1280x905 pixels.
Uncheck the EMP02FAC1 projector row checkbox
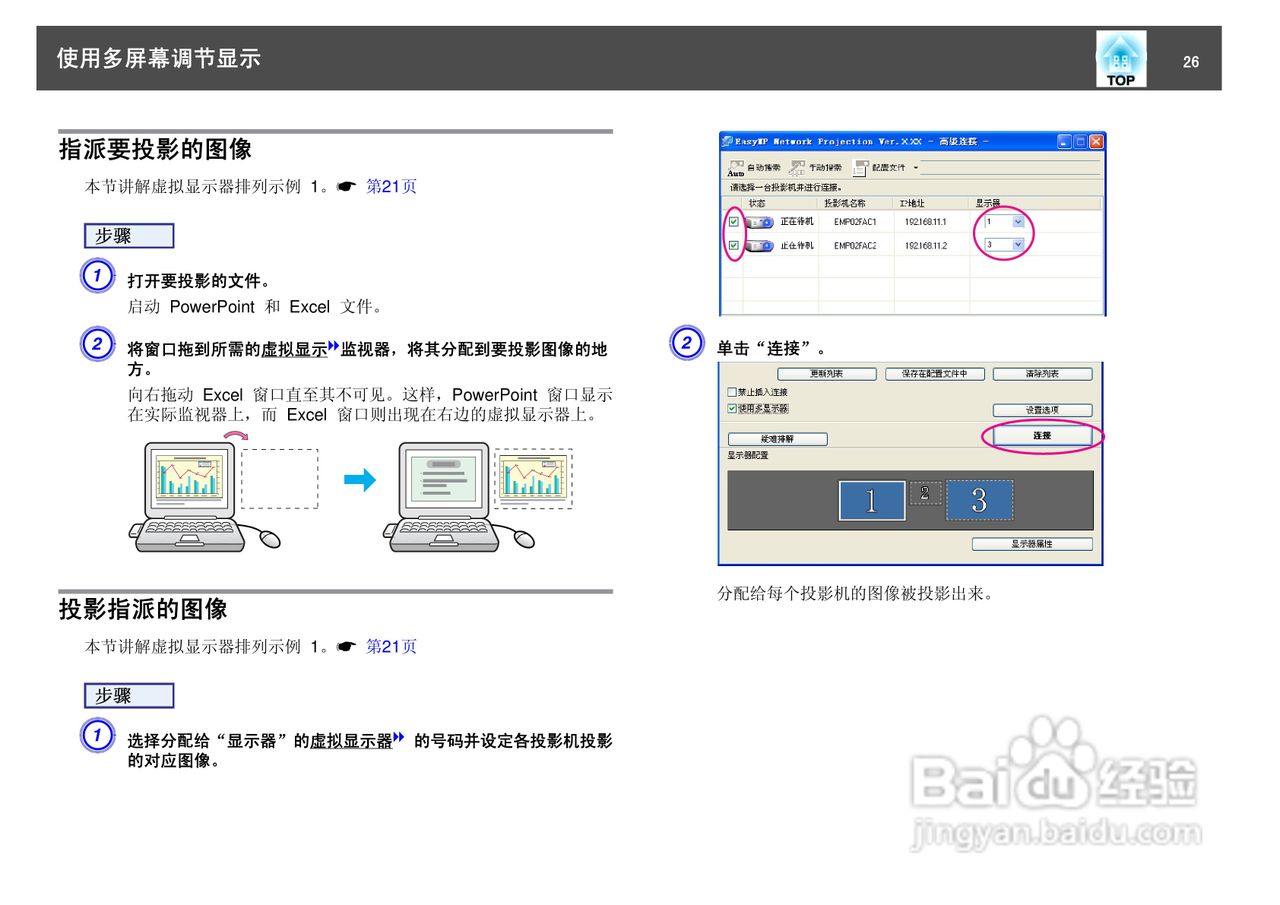pyautogui.click(x=732, y=221)
